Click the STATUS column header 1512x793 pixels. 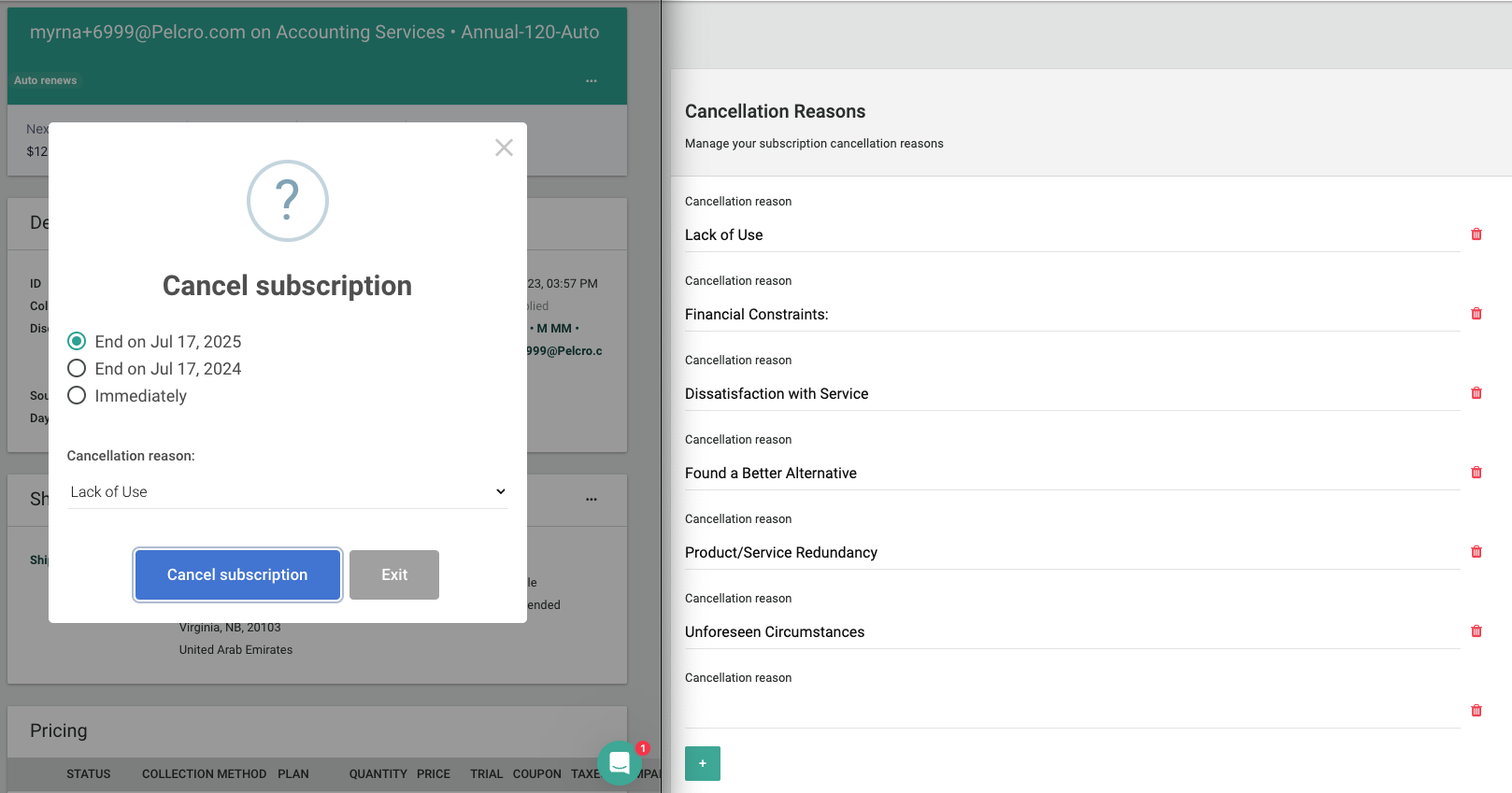coord(89,774)
